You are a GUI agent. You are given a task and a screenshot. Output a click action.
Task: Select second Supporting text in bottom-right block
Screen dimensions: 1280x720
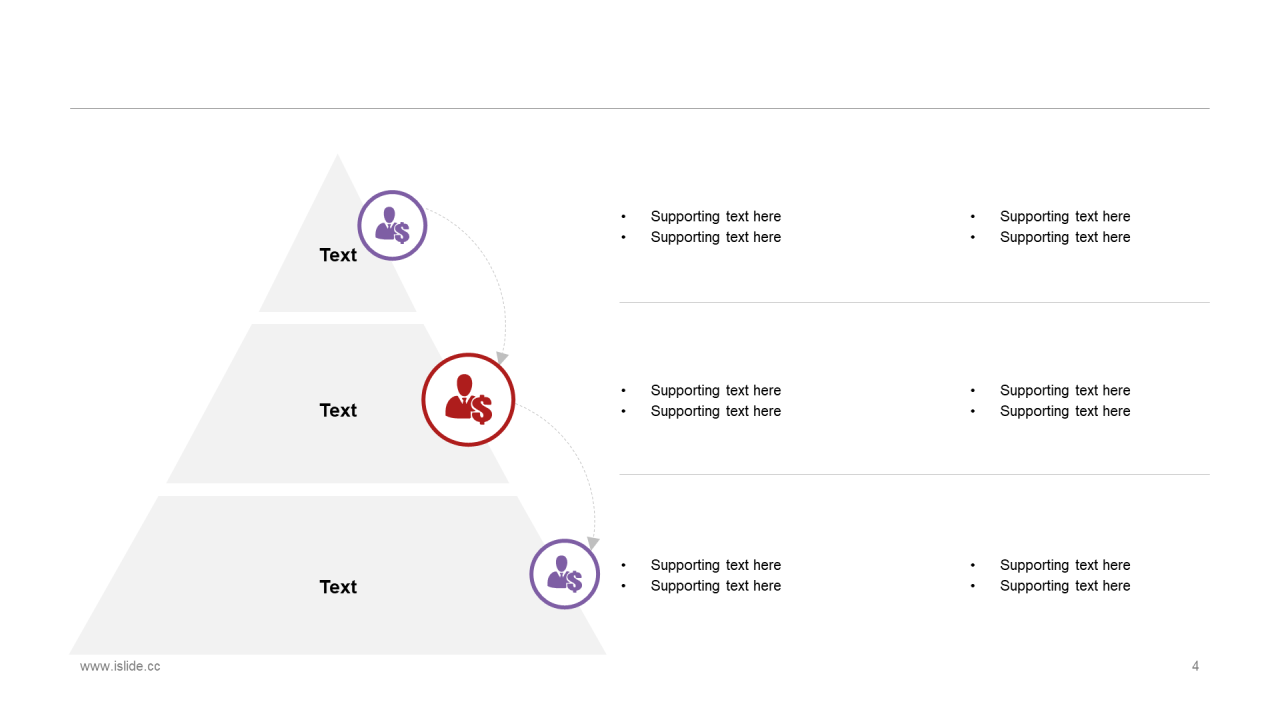pos(1065,586)
